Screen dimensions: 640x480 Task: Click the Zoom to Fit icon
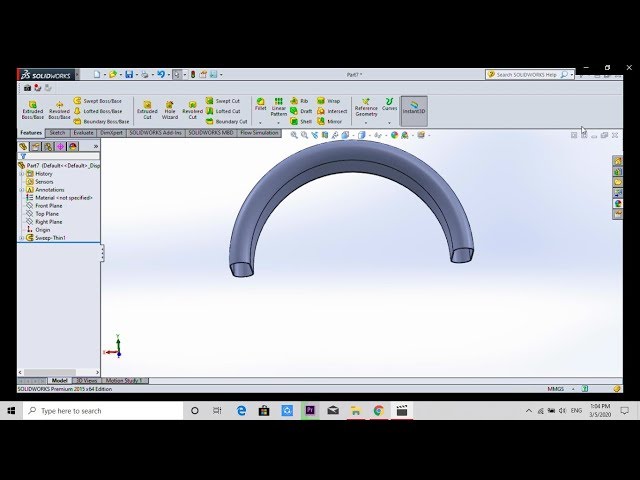tap(294, 135)
